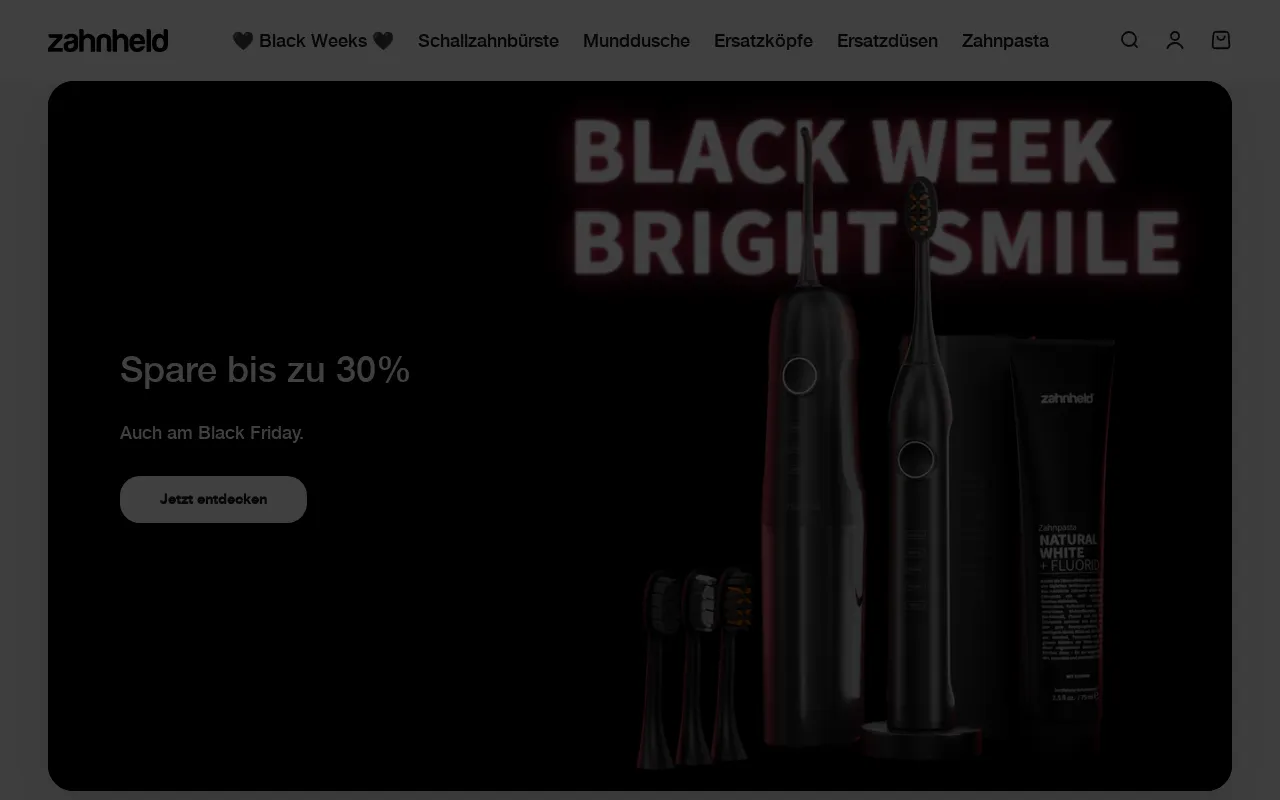Click the right black heart icon
This screenshot has height=800, width=1280.
coord(383,41)
